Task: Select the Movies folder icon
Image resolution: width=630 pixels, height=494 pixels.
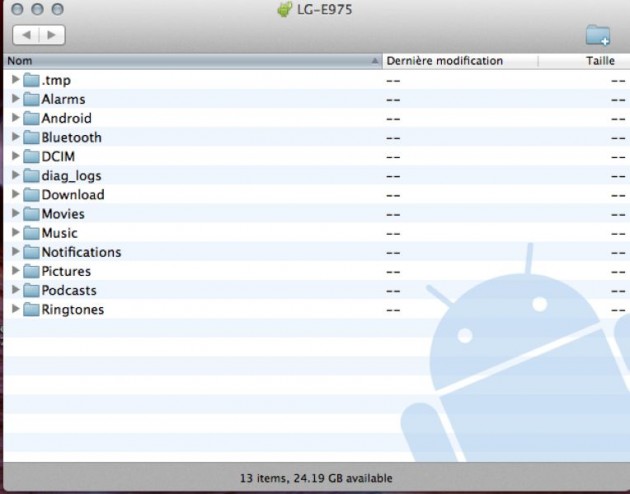Action: [31, 214]
